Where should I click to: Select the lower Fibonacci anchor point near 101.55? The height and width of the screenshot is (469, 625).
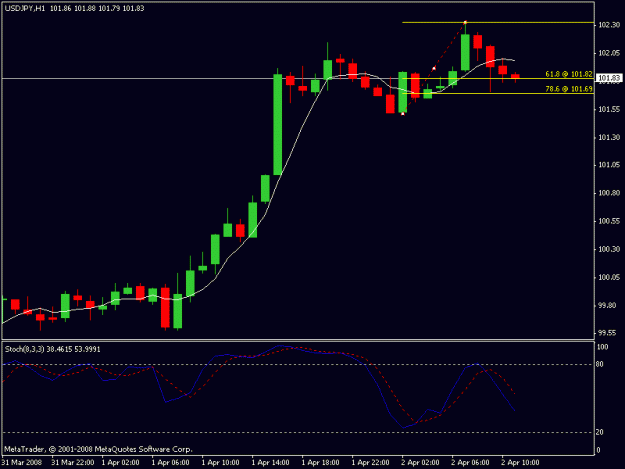403,114
